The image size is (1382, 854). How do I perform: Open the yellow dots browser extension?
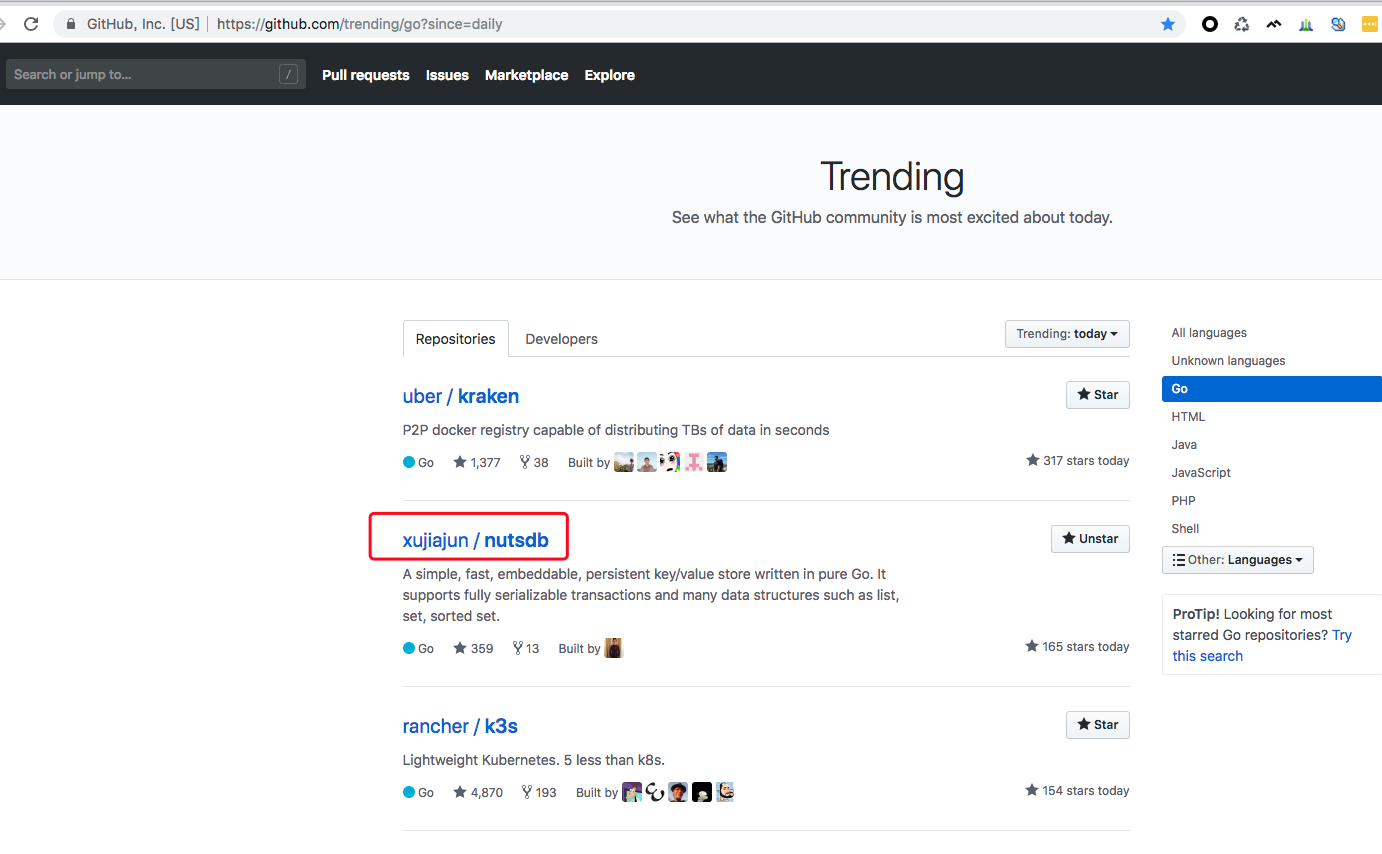click(x=1370, y=24)
